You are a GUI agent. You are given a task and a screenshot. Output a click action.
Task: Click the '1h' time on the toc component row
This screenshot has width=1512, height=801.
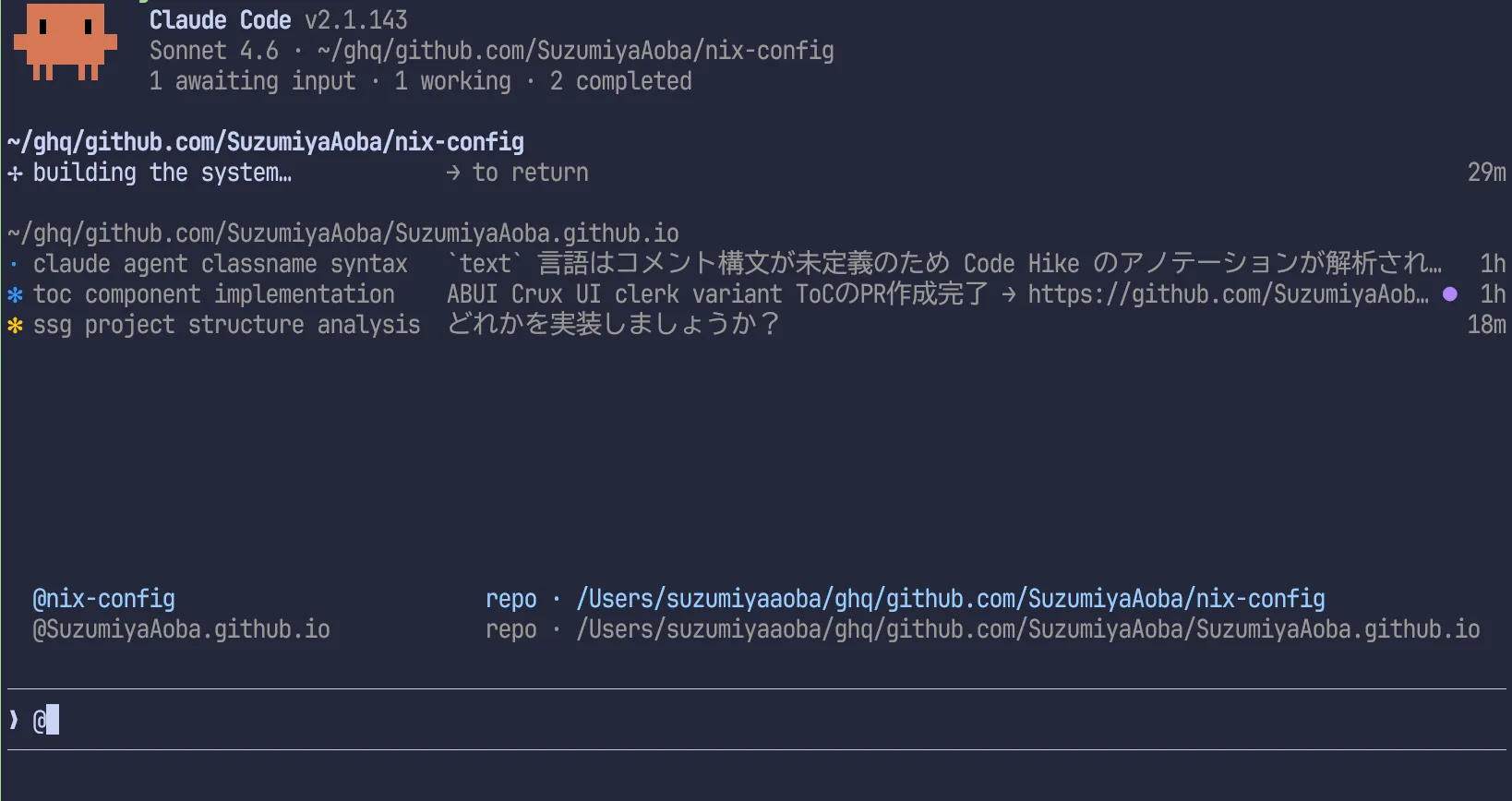tap(1494, 294)
